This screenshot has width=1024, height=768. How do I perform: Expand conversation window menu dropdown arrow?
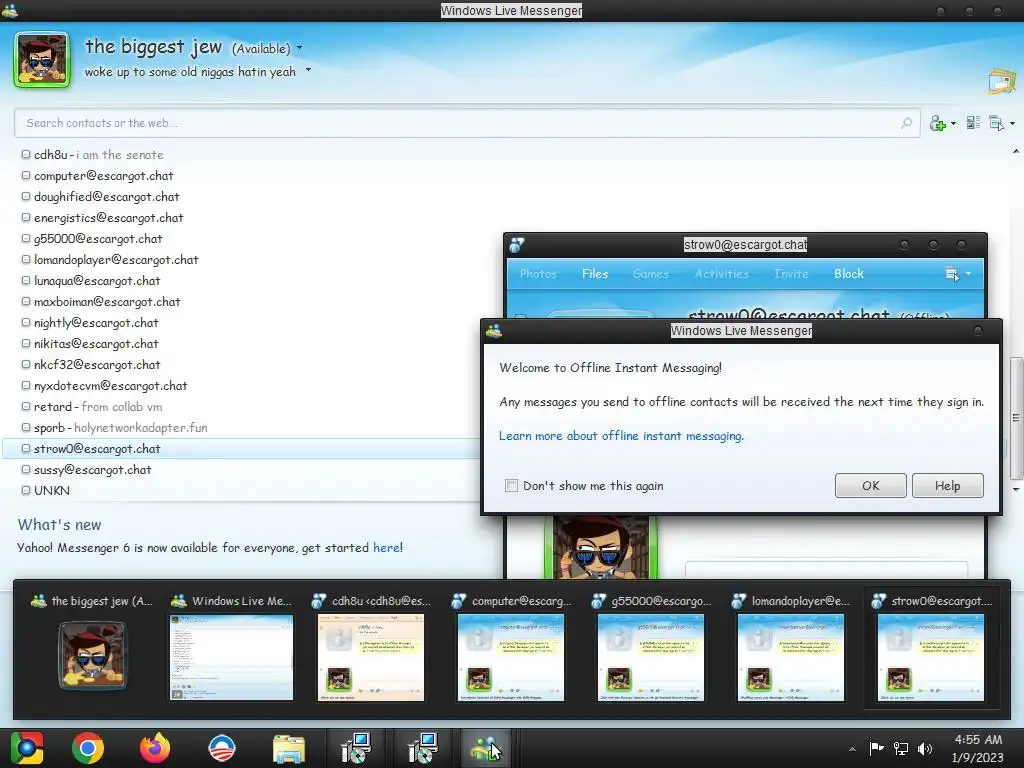coord(968,274)
